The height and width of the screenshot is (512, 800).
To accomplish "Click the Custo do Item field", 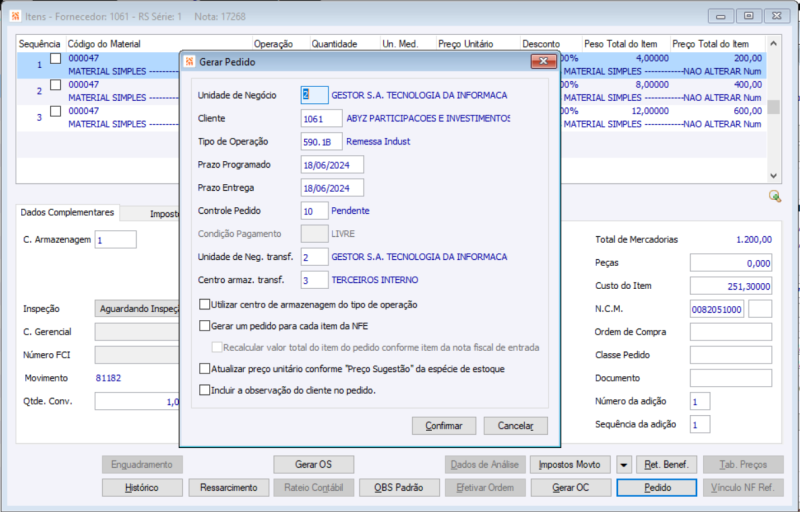I will pos(731,286).
